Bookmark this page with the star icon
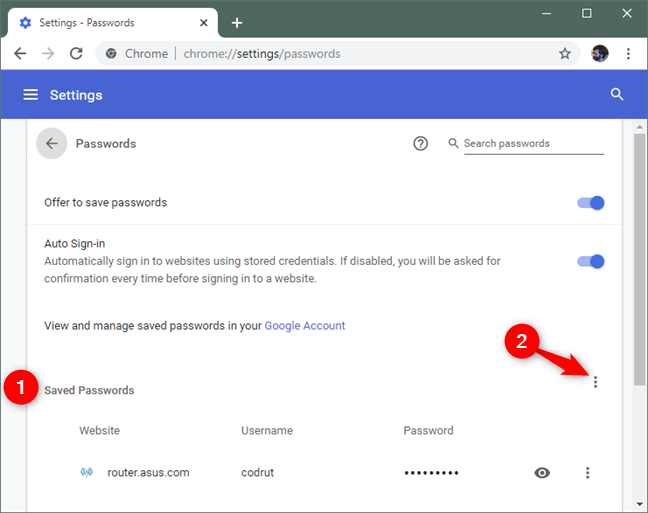Viewport: 648px width, 513px height. point(565,54)
